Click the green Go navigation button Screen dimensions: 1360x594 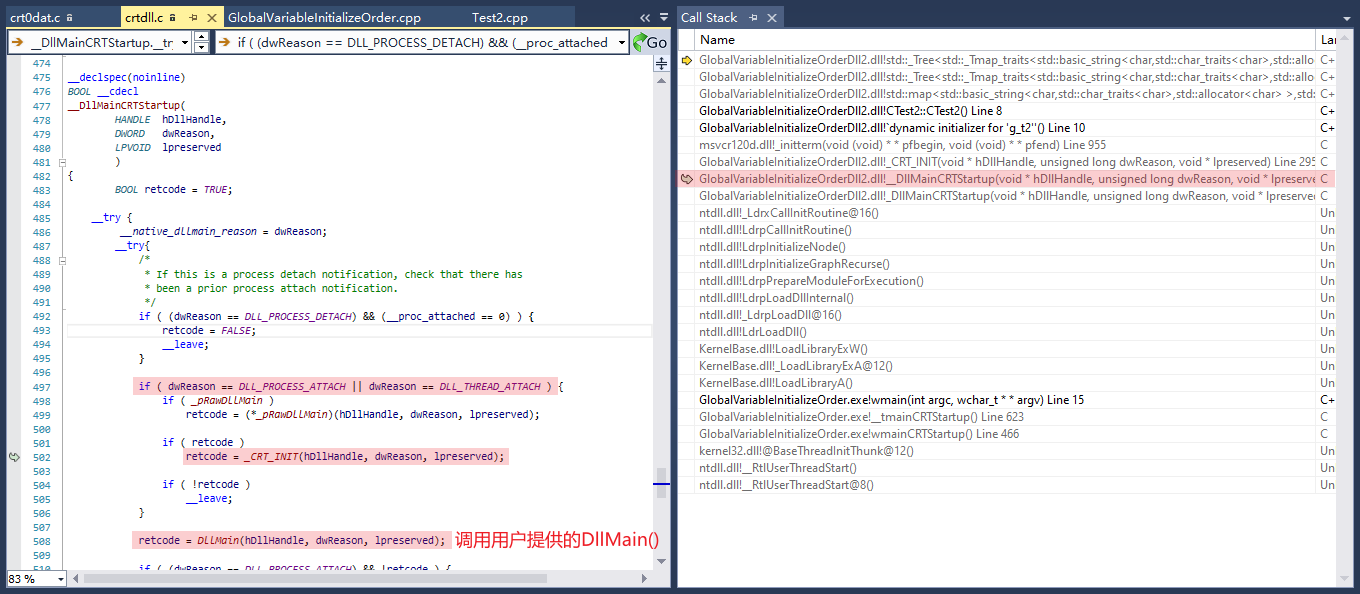click(x=650, y=42)
